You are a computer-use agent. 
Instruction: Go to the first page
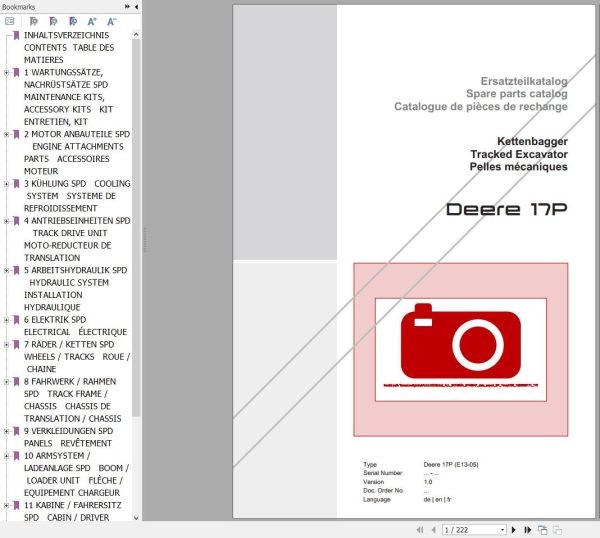(420, 530)
